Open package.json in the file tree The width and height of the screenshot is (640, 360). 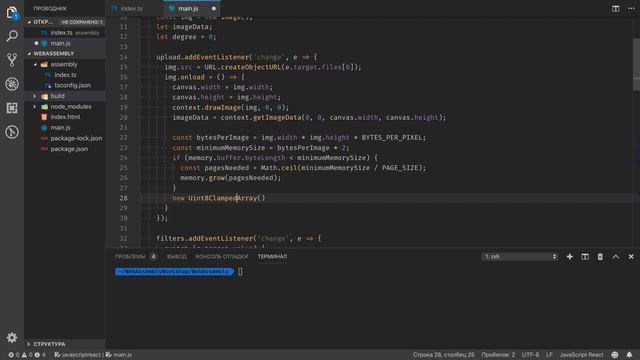(65, 149)
